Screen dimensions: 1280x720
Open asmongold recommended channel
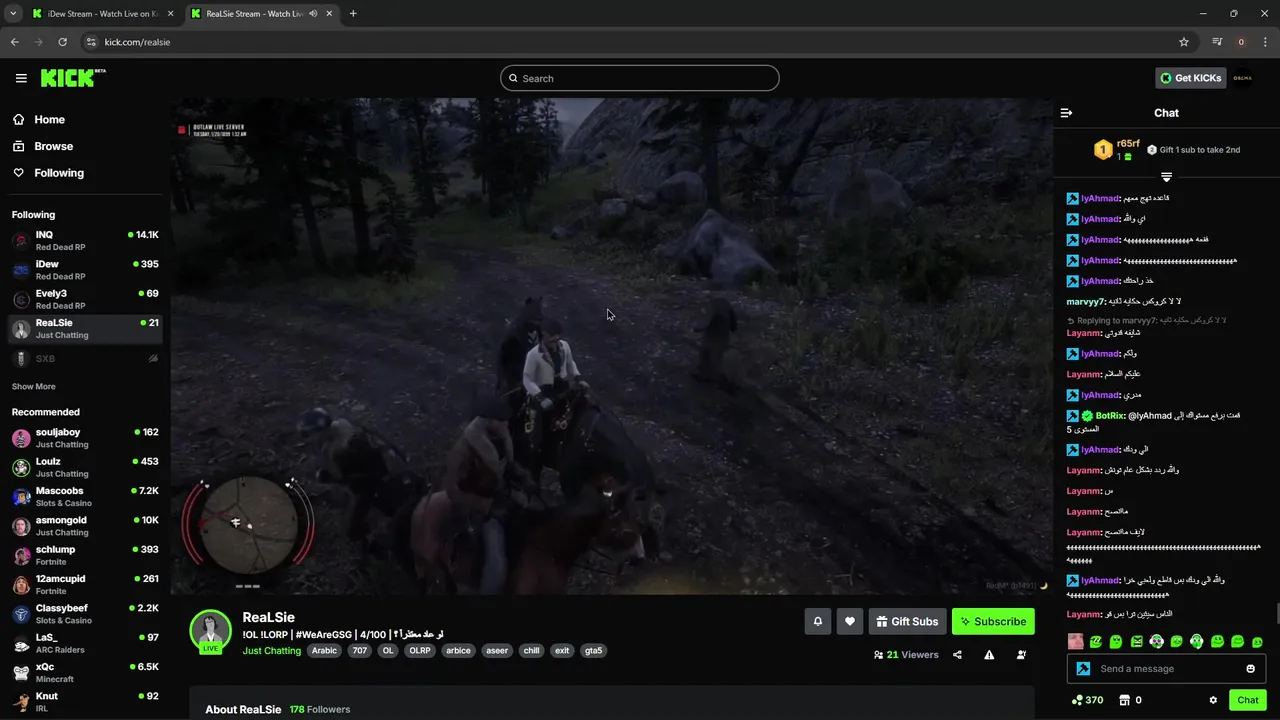pos(85,526)
